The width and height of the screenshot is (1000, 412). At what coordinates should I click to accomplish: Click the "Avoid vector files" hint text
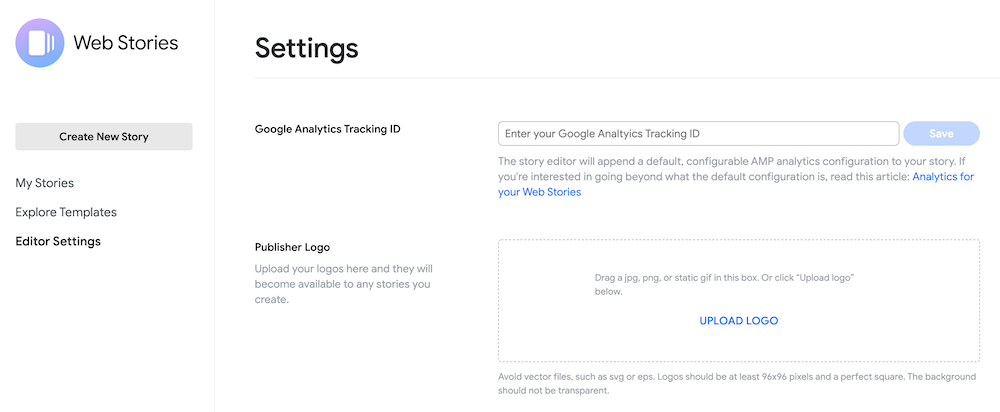(736, 384)
